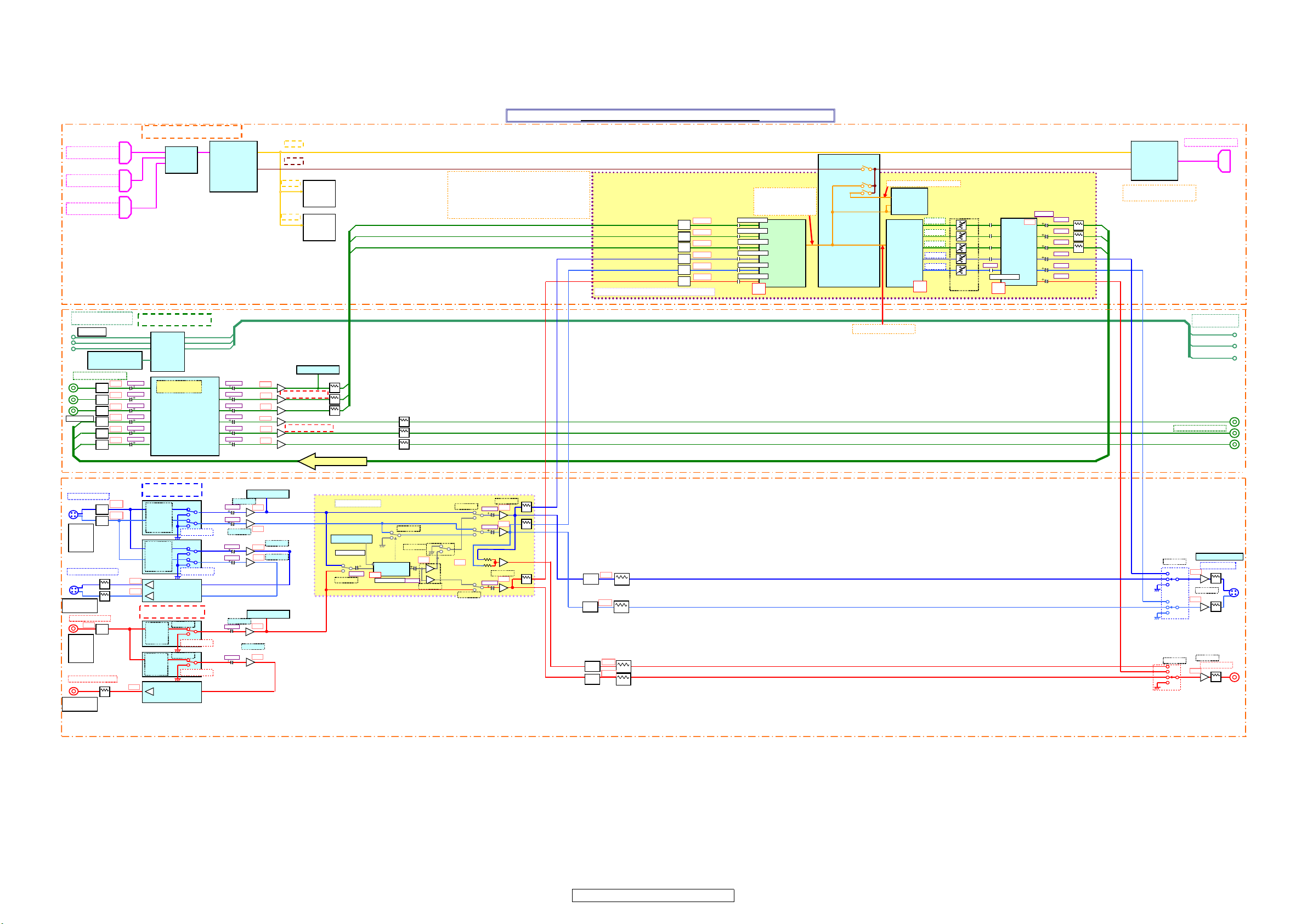Toggle the red switch inside red dotted box
The width and height of the screenshot is (1307, 924).
point(1172,677)
